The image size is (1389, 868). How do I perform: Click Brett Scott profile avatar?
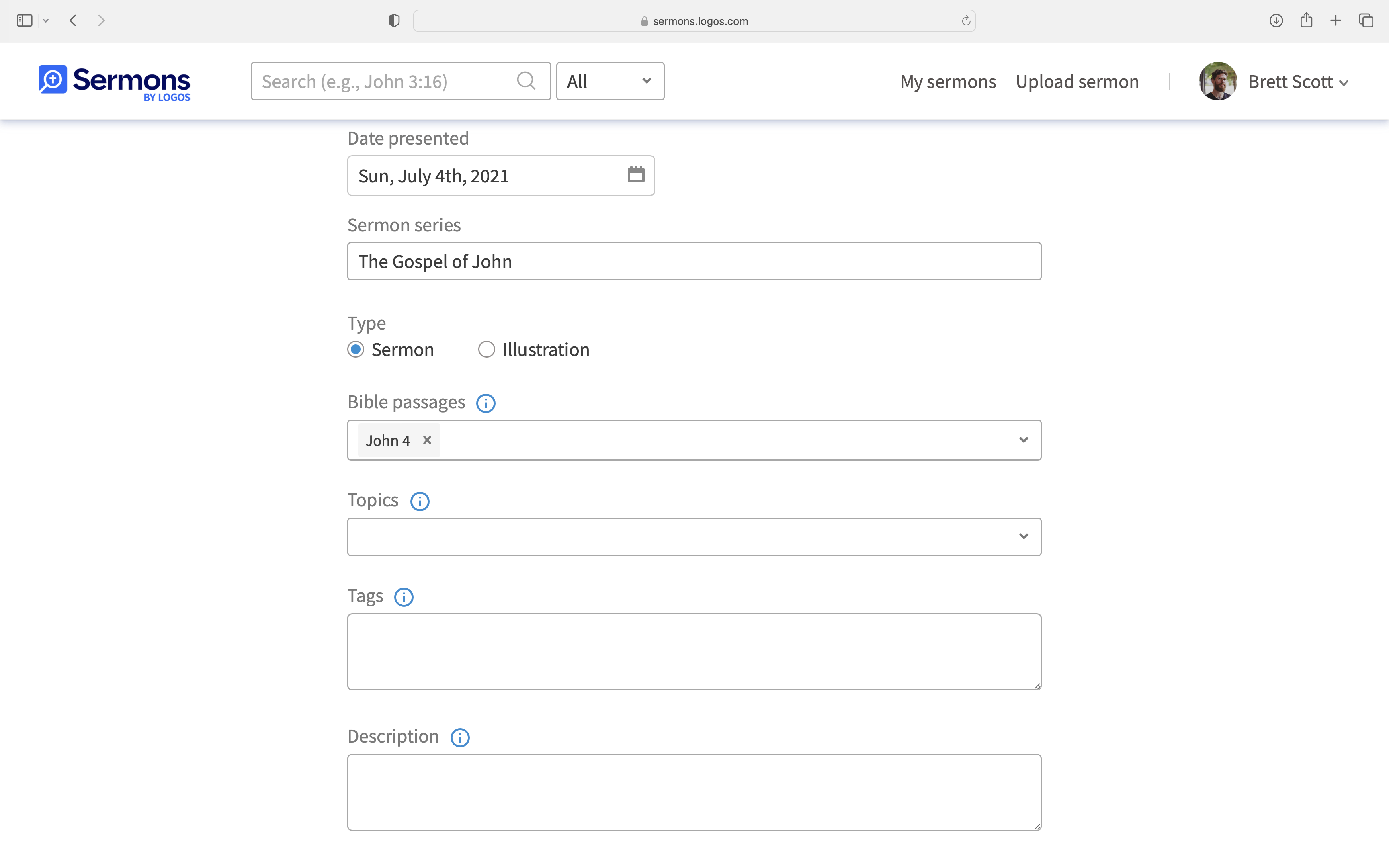1217,82
